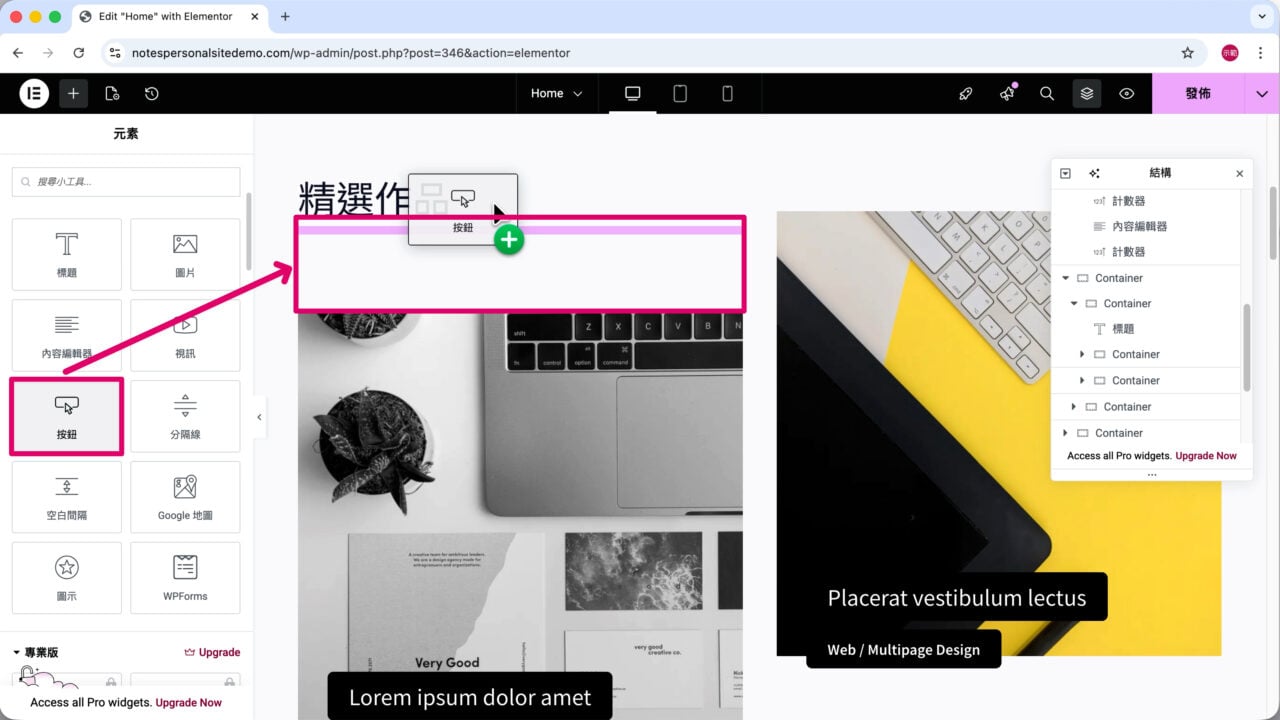Click the rocket launch icon

966,93
